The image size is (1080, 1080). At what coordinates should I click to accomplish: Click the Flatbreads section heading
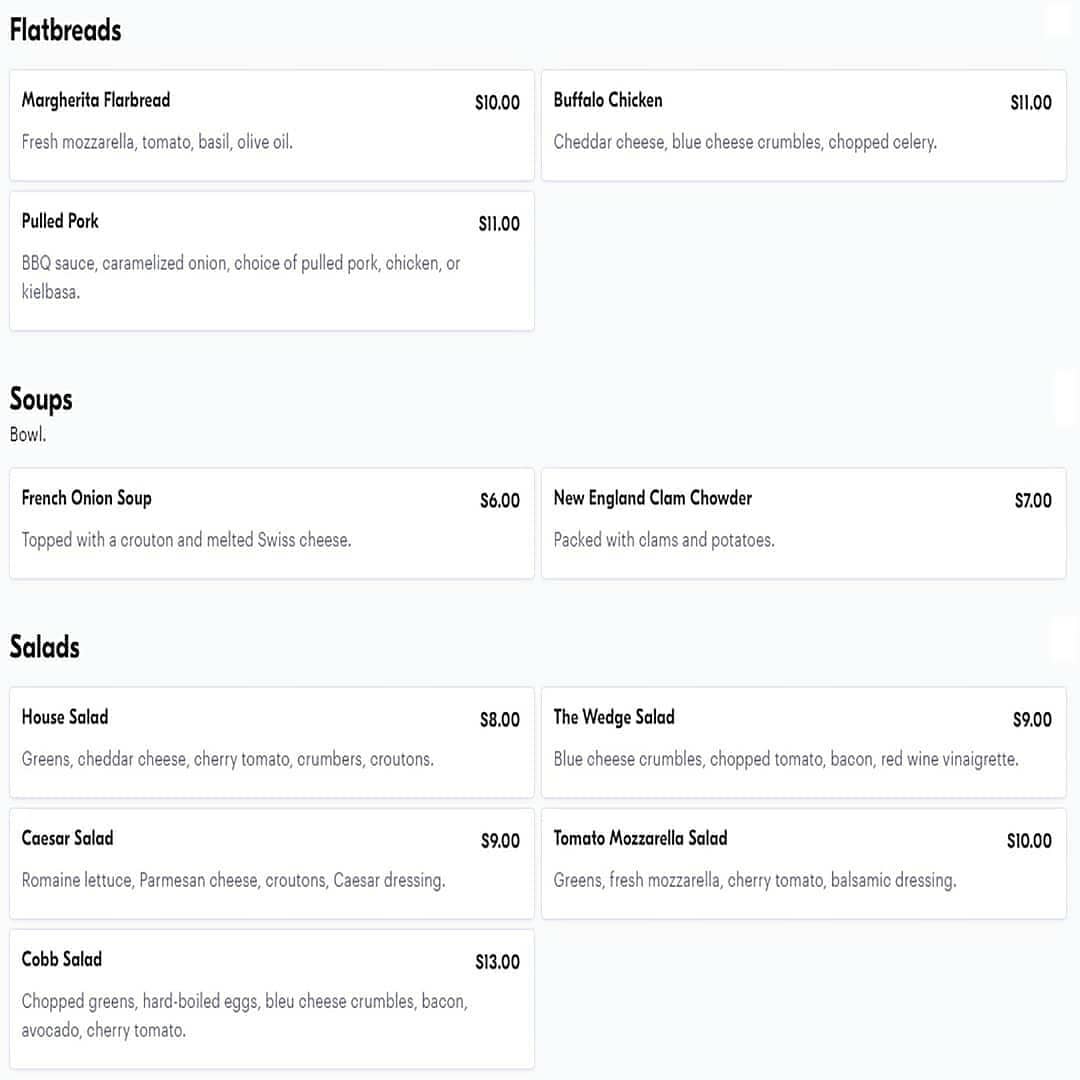pos(65,30)
